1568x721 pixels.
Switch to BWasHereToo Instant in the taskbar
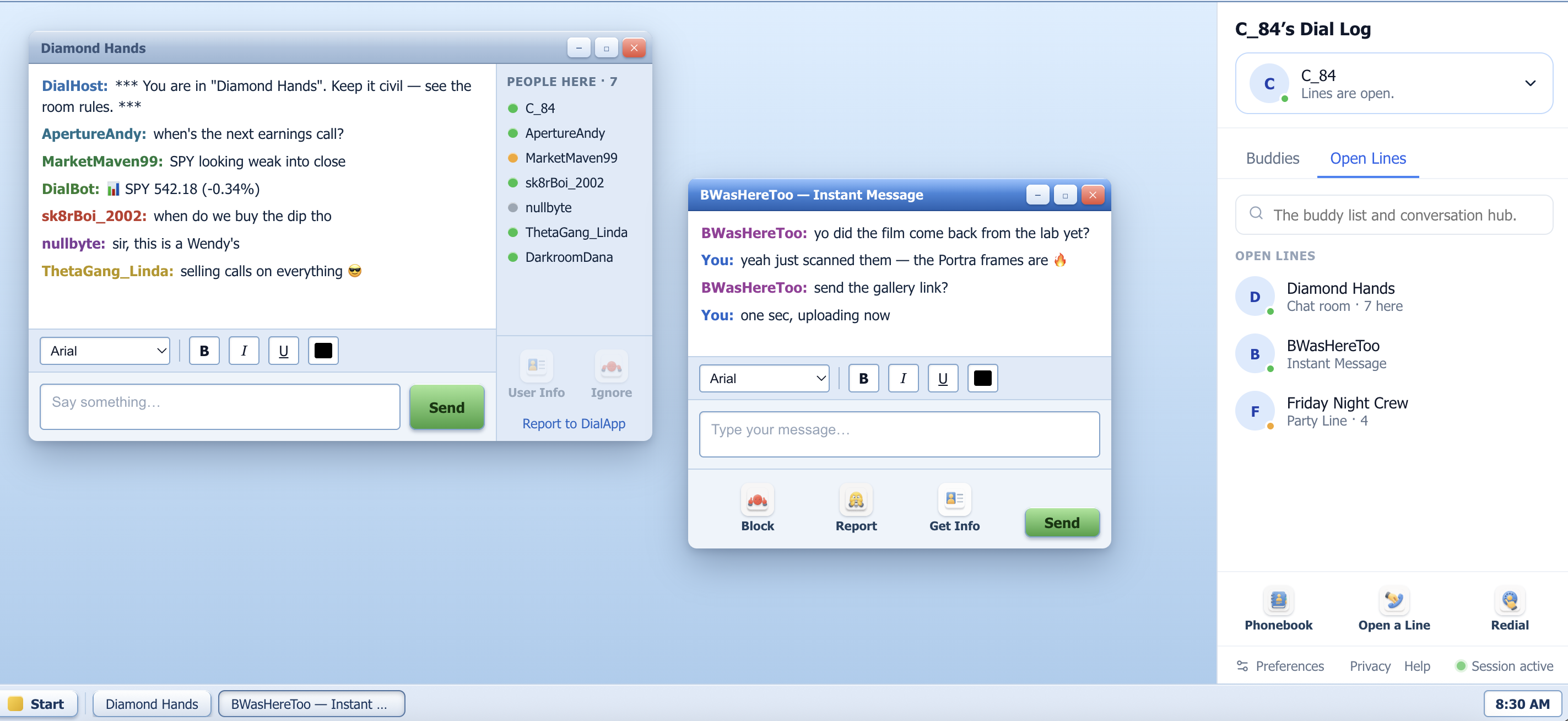point(311,704)
